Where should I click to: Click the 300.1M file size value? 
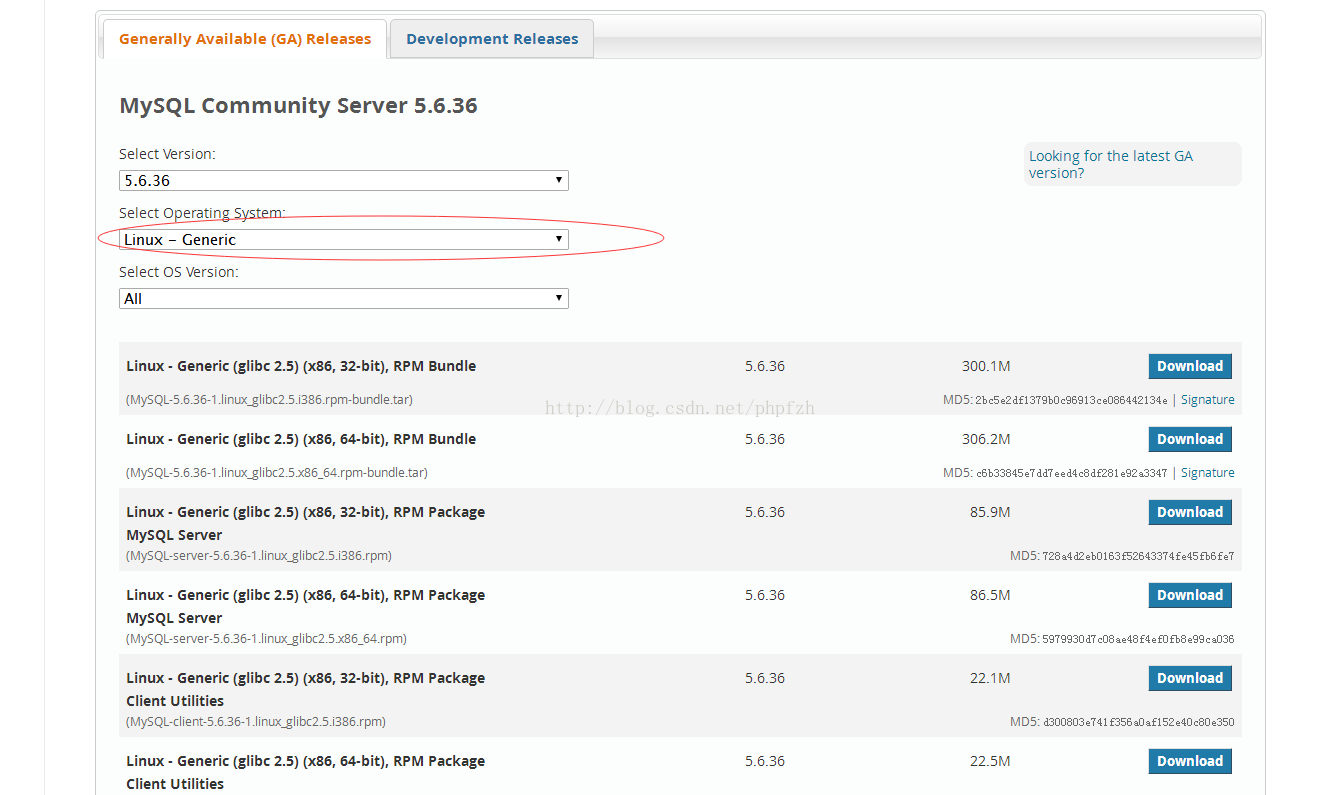pyautogui.click(x=986, y=366)
